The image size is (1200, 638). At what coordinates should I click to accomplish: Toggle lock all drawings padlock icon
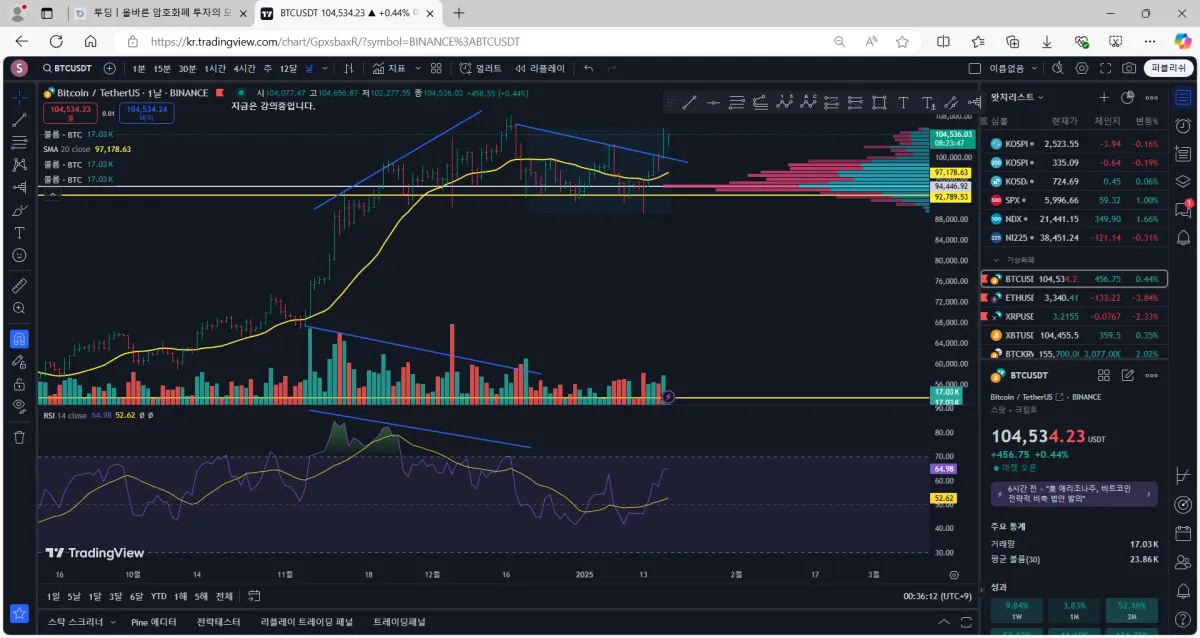(19, 384)
